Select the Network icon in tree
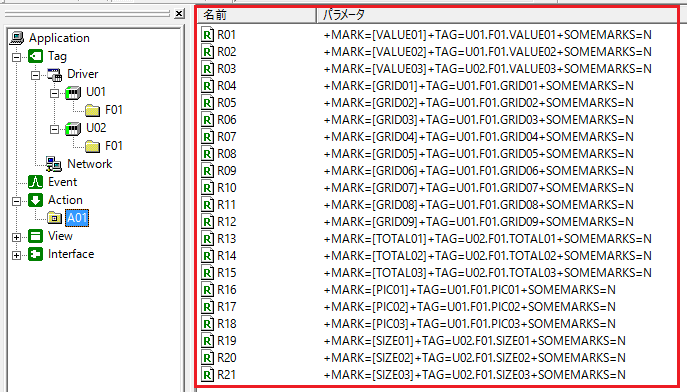The width and height of the screenshot is (687, 392). 54,164
